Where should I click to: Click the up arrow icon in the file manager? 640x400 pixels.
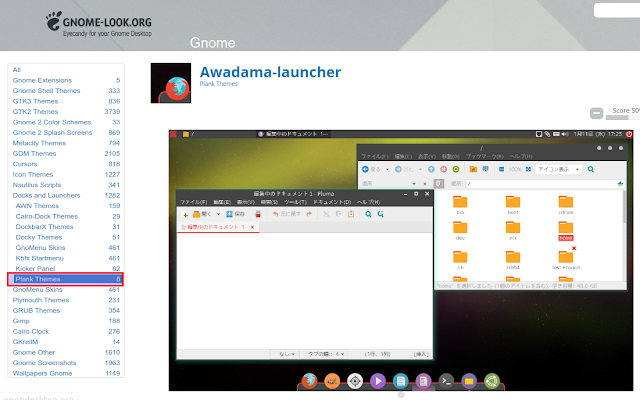(431, 169)
